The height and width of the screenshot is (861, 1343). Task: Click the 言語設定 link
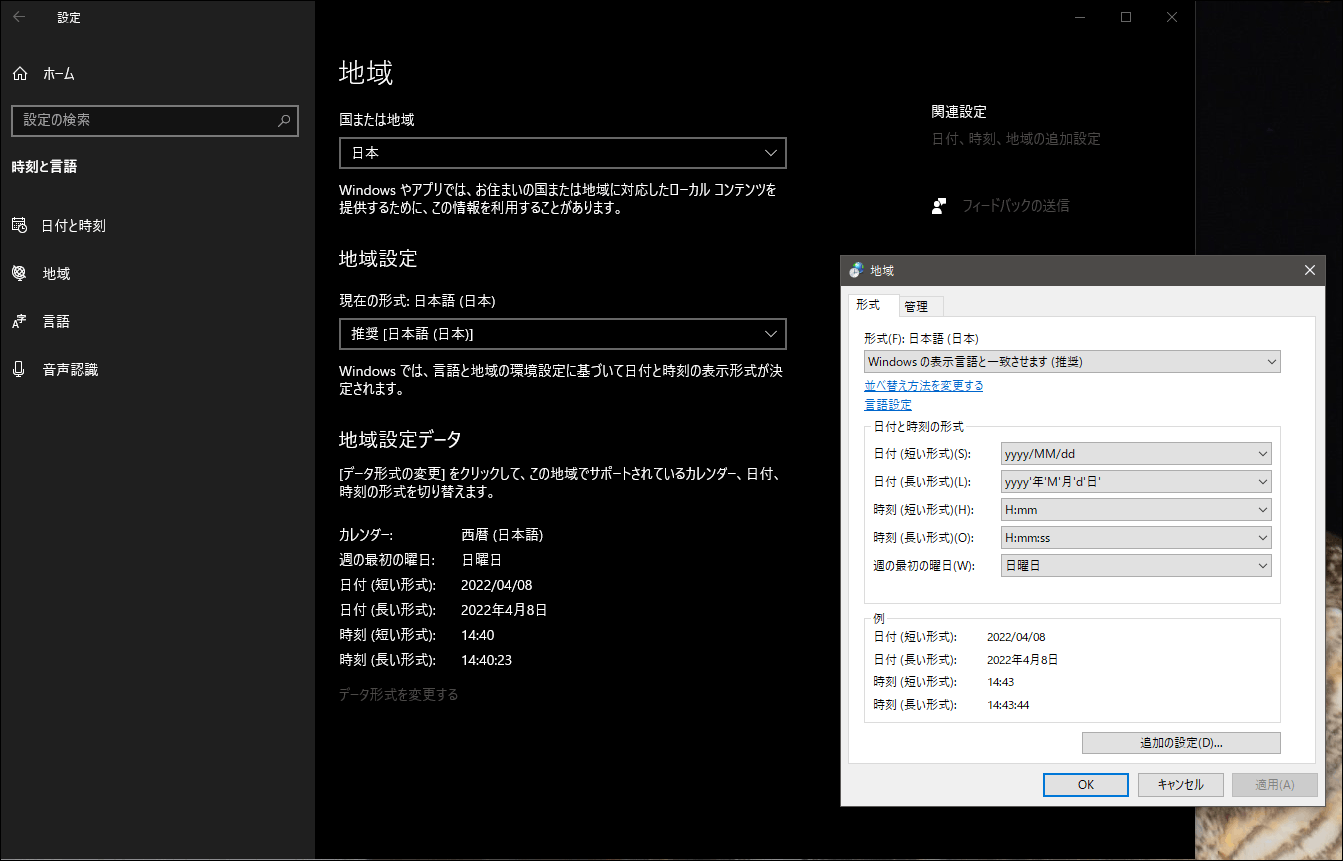(x=888, y=405)
